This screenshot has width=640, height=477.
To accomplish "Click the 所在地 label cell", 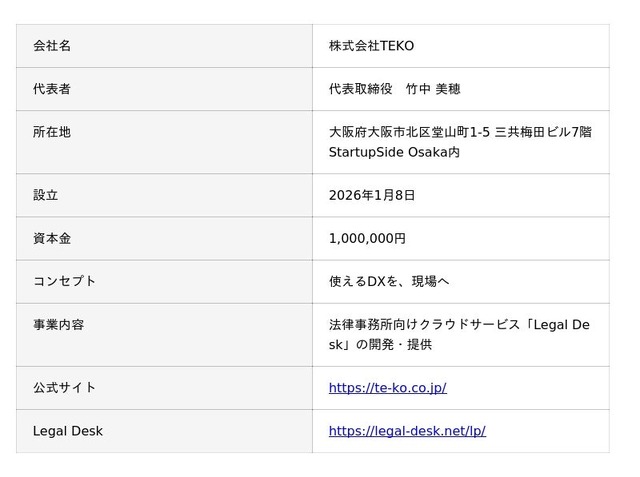I will pos(164,142).
